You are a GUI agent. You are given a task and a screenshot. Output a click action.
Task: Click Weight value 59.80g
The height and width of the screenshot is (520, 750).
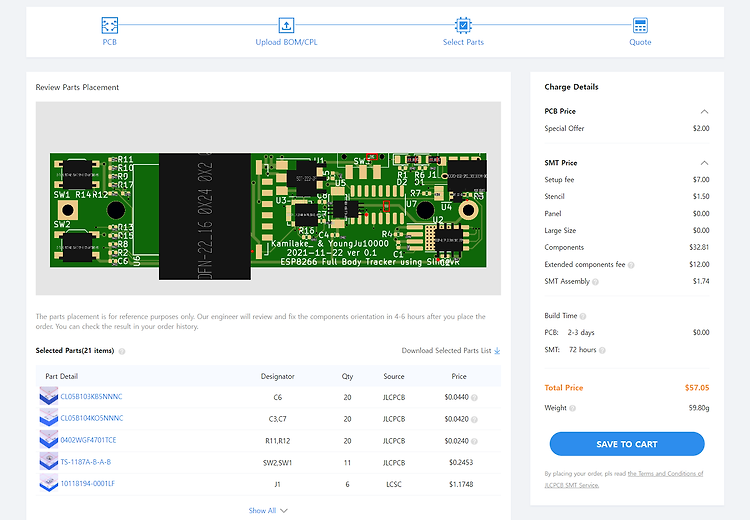699,408
